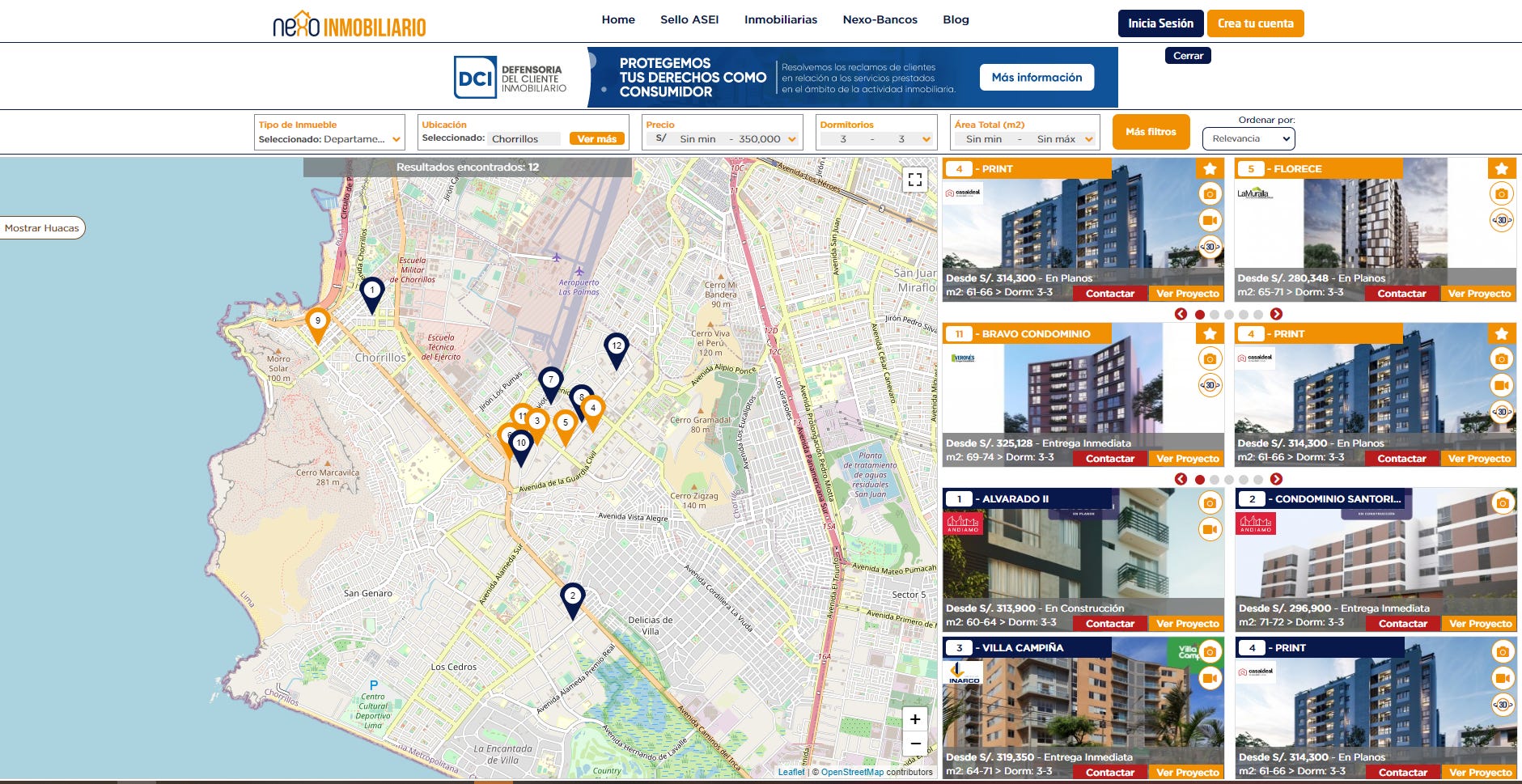Open Nexo-Bancos menu item
The height and width of the screenshot is (784, 1522).
tap(880, 19)
